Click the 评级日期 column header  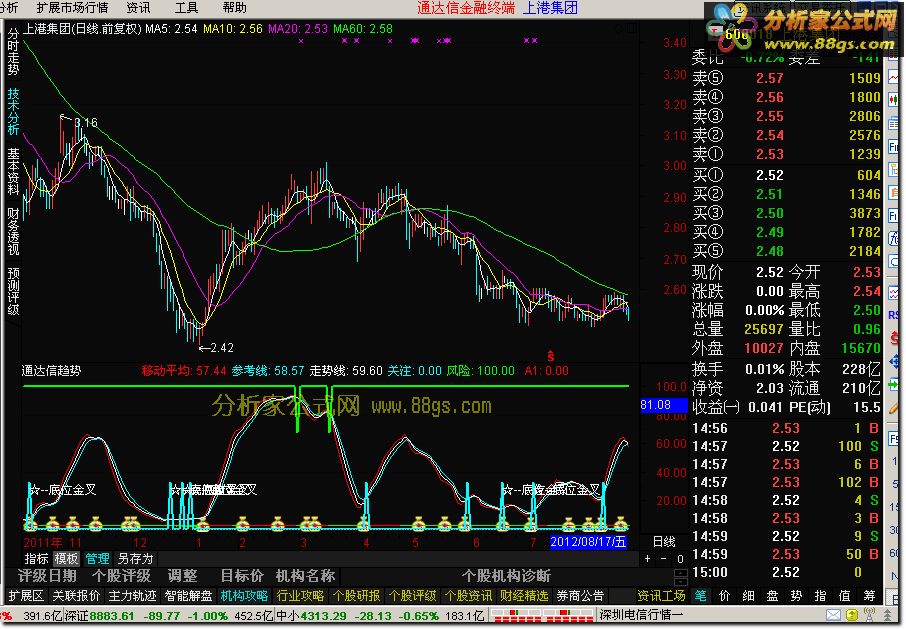[47, 576]
